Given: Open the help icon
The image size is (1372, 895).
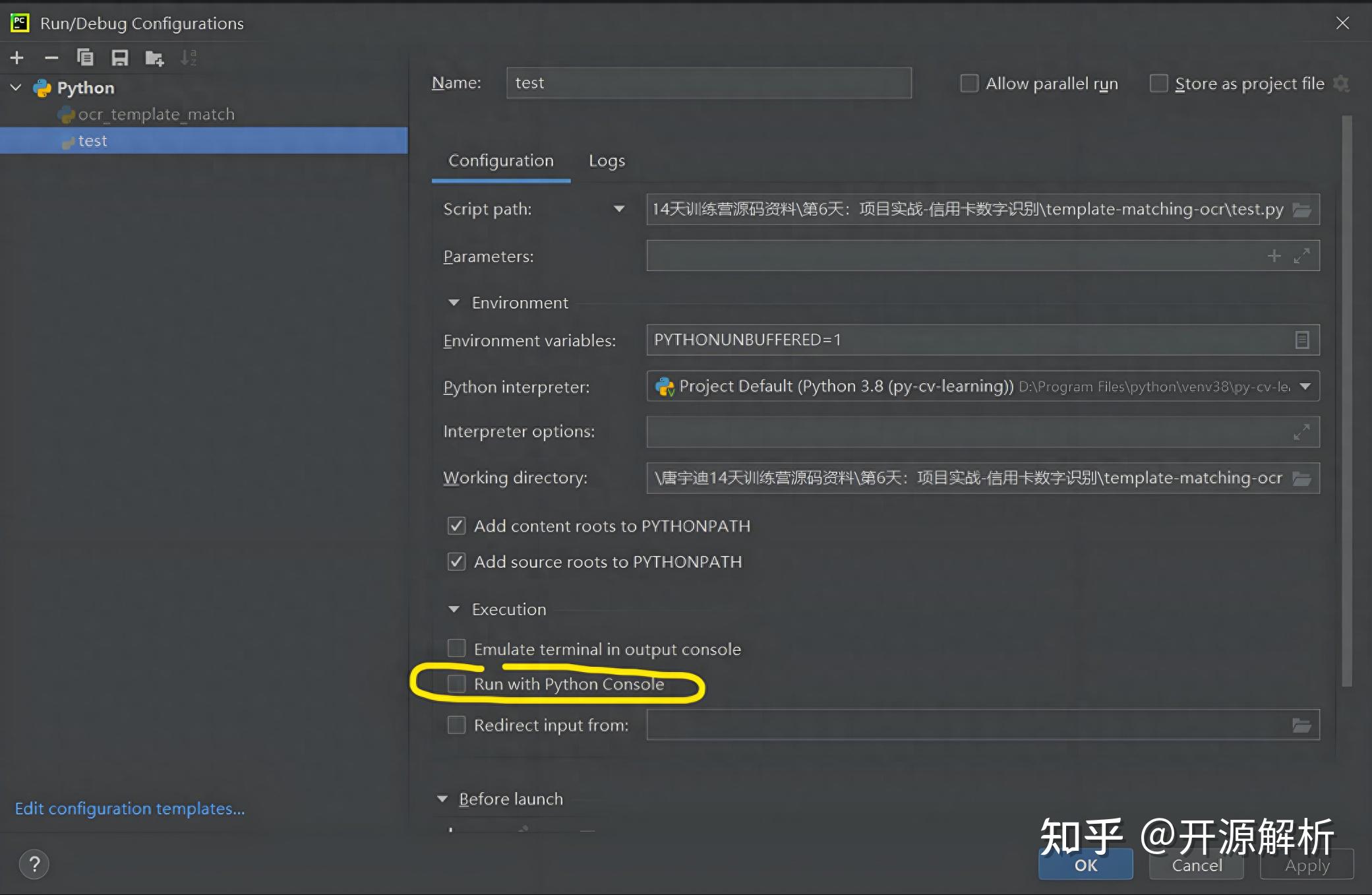Looking at the screenshot, I should (34, 863).
